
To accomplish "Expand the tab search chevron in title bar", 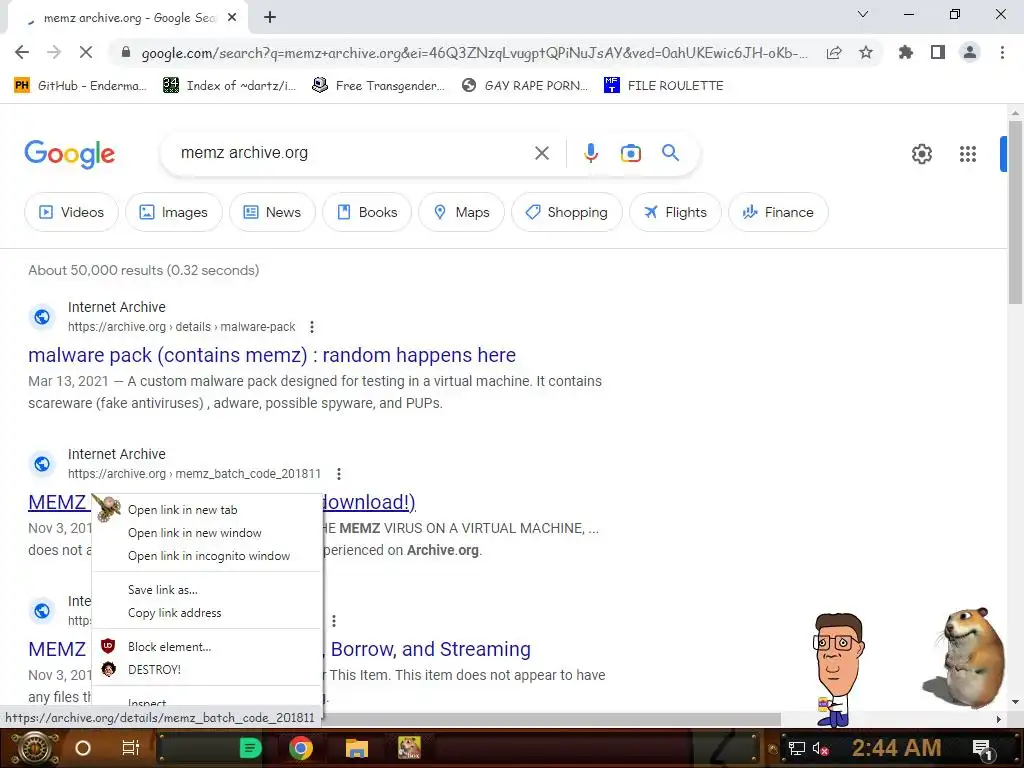I will tap(863, 14).
